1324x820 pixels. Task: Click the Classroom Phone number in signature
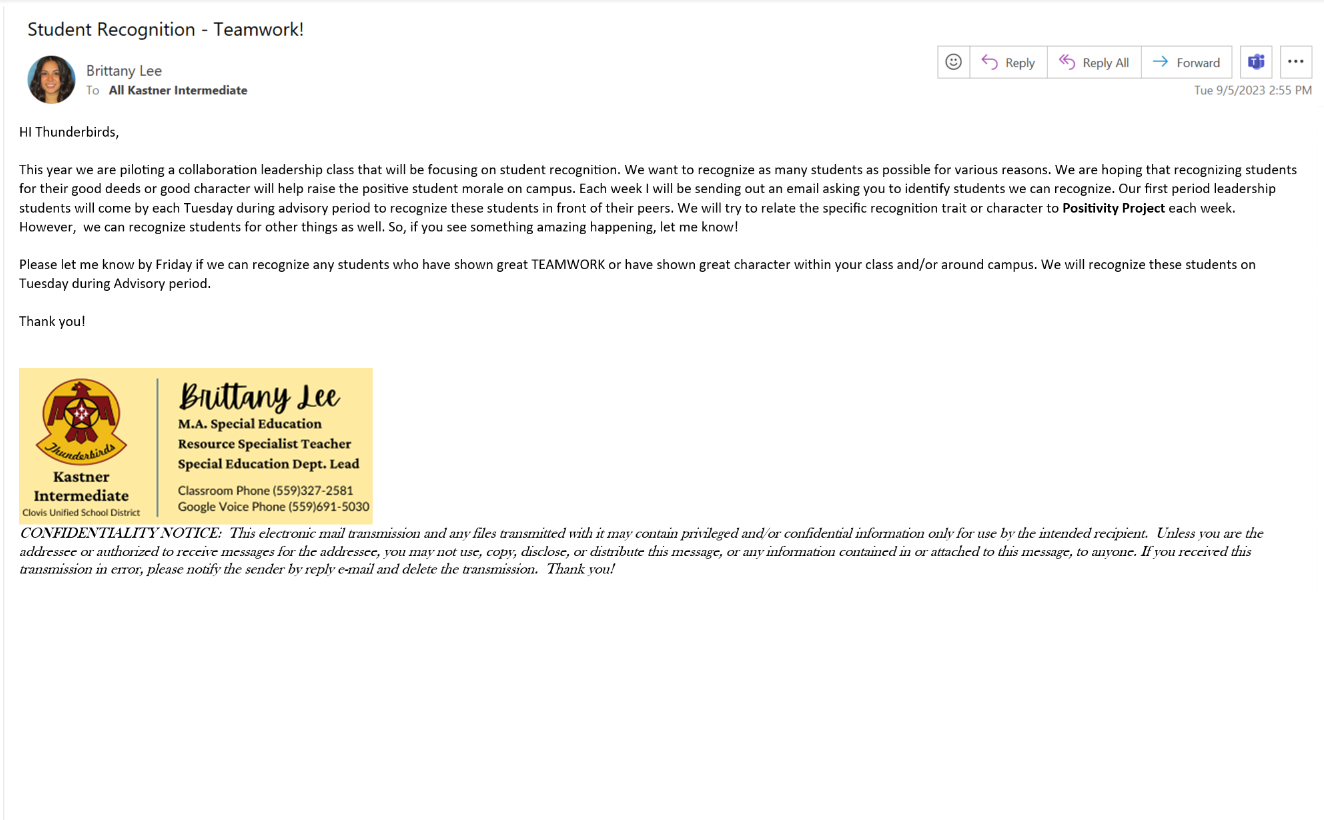point(312,491)
